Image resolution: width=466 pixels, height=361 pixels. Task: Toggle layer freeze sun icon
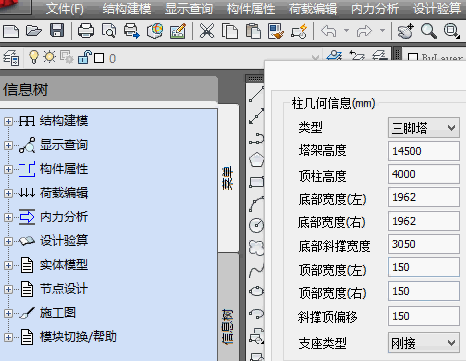pos(50,57)
